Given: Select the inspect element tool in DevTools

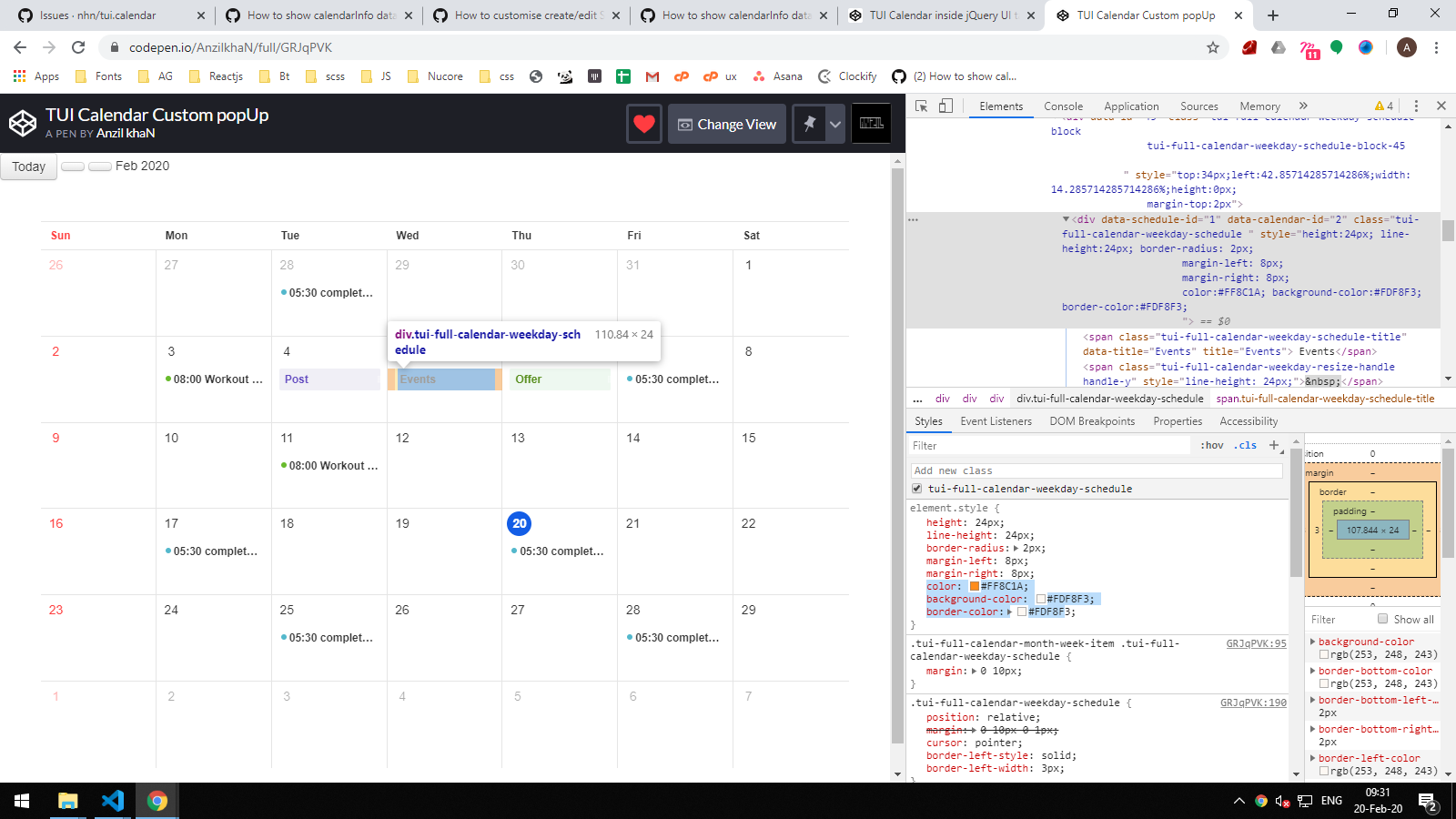Looking at the screenshot, I should [922, 106].
